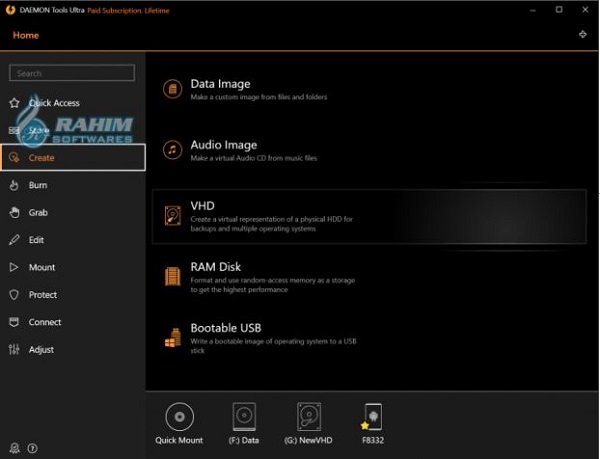Image resolution: width=600 pixels, height=459 pixels.
Task: Choose the Audio Image option title
Action: pyautogui.click(x=224, y=145)
